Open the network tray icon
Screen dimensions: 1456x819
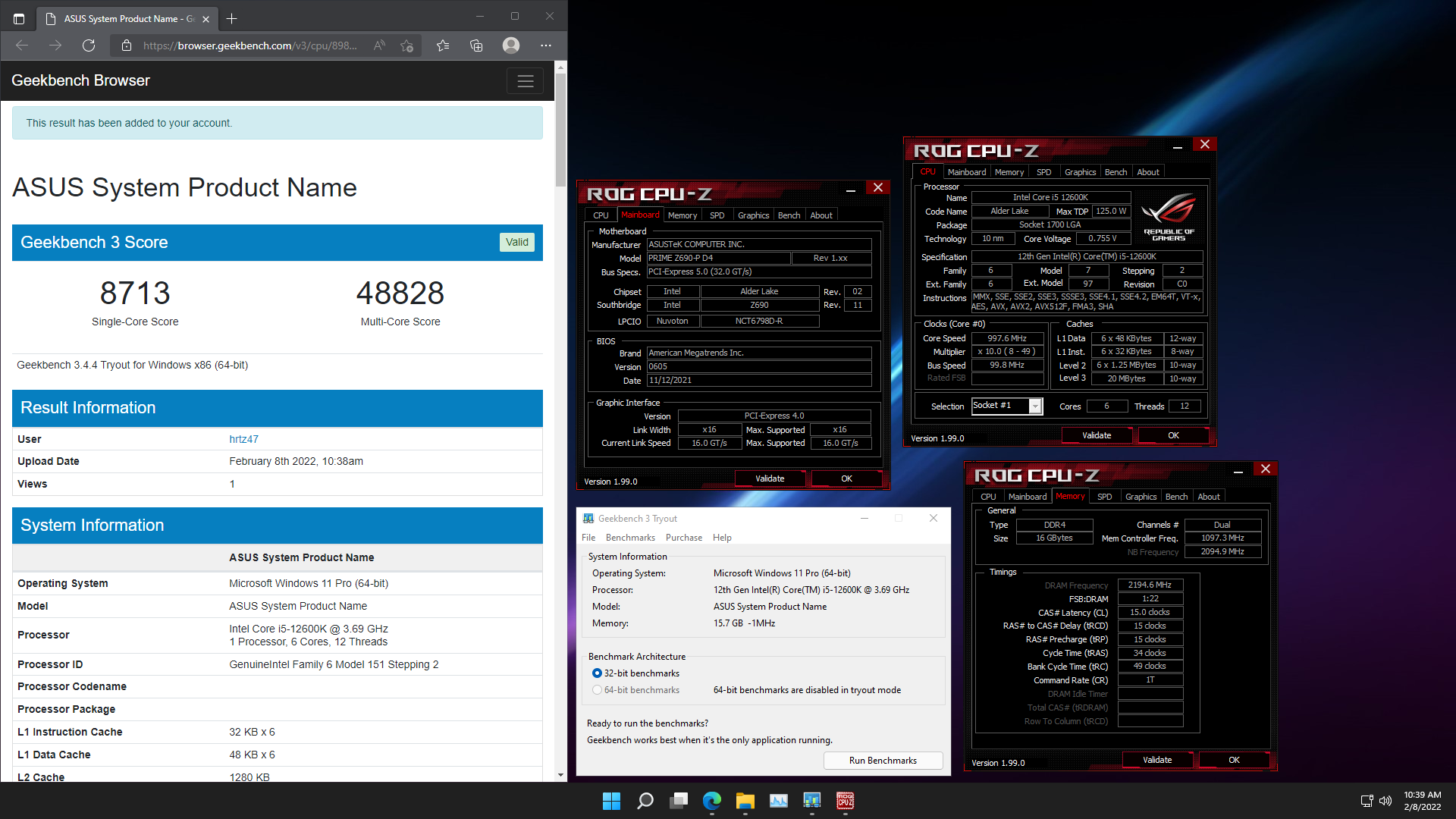tap(1367, 801)
